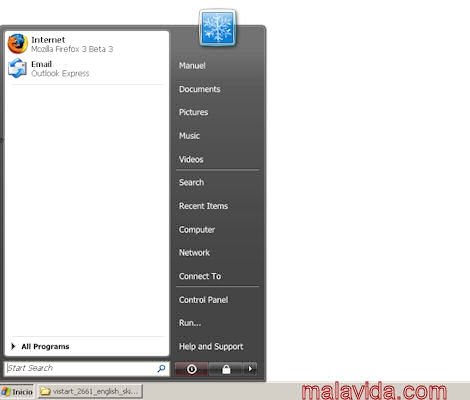Launch Outlook Express Email icon

(17, 68)
